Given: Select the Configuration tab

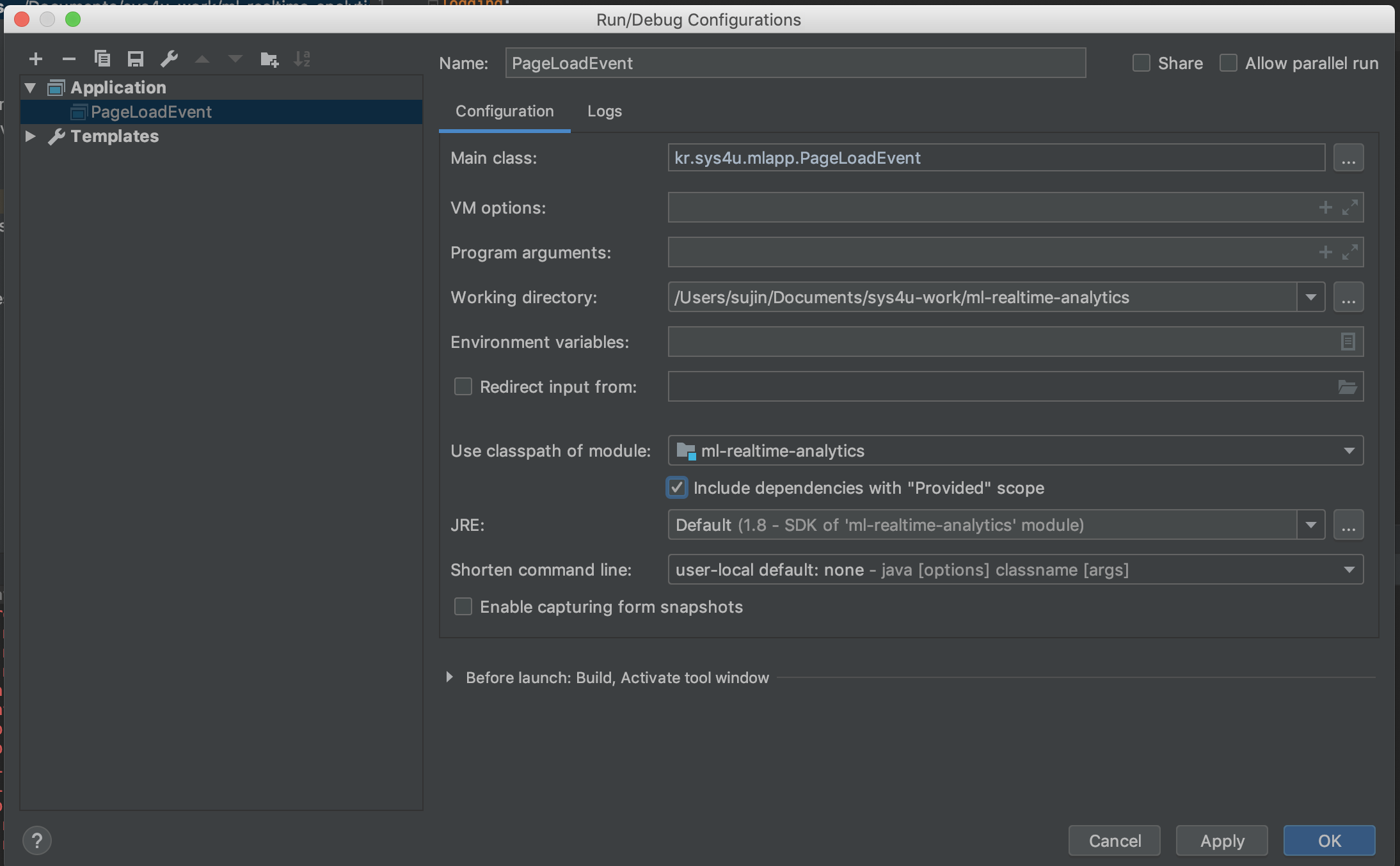Looking at the screenshot, I should [504, 111].
